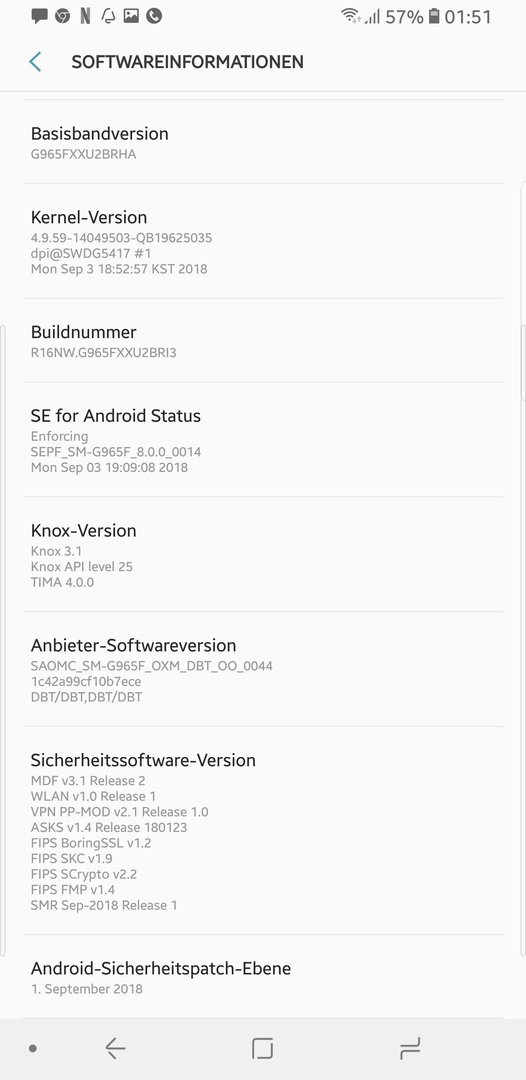The image size is (526, 1080).
Task: Tap the Buildnummer entry
Action: tap(263, 340)
